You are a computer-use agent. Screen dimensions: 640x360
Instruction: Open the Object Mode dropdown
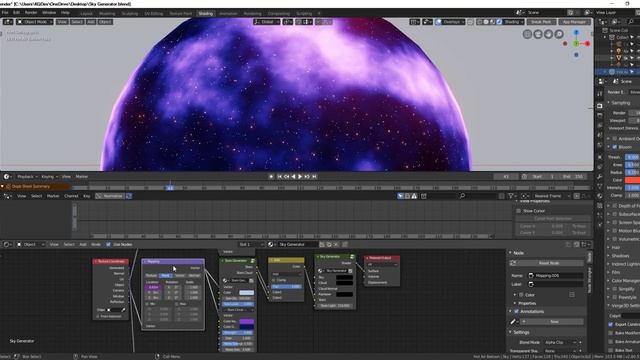(35, 22)
